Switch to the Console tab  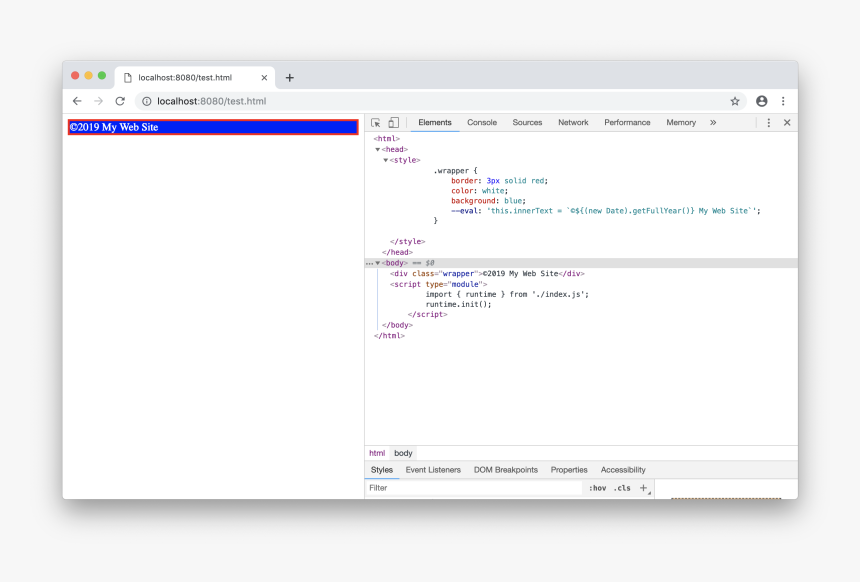(482, 123)
